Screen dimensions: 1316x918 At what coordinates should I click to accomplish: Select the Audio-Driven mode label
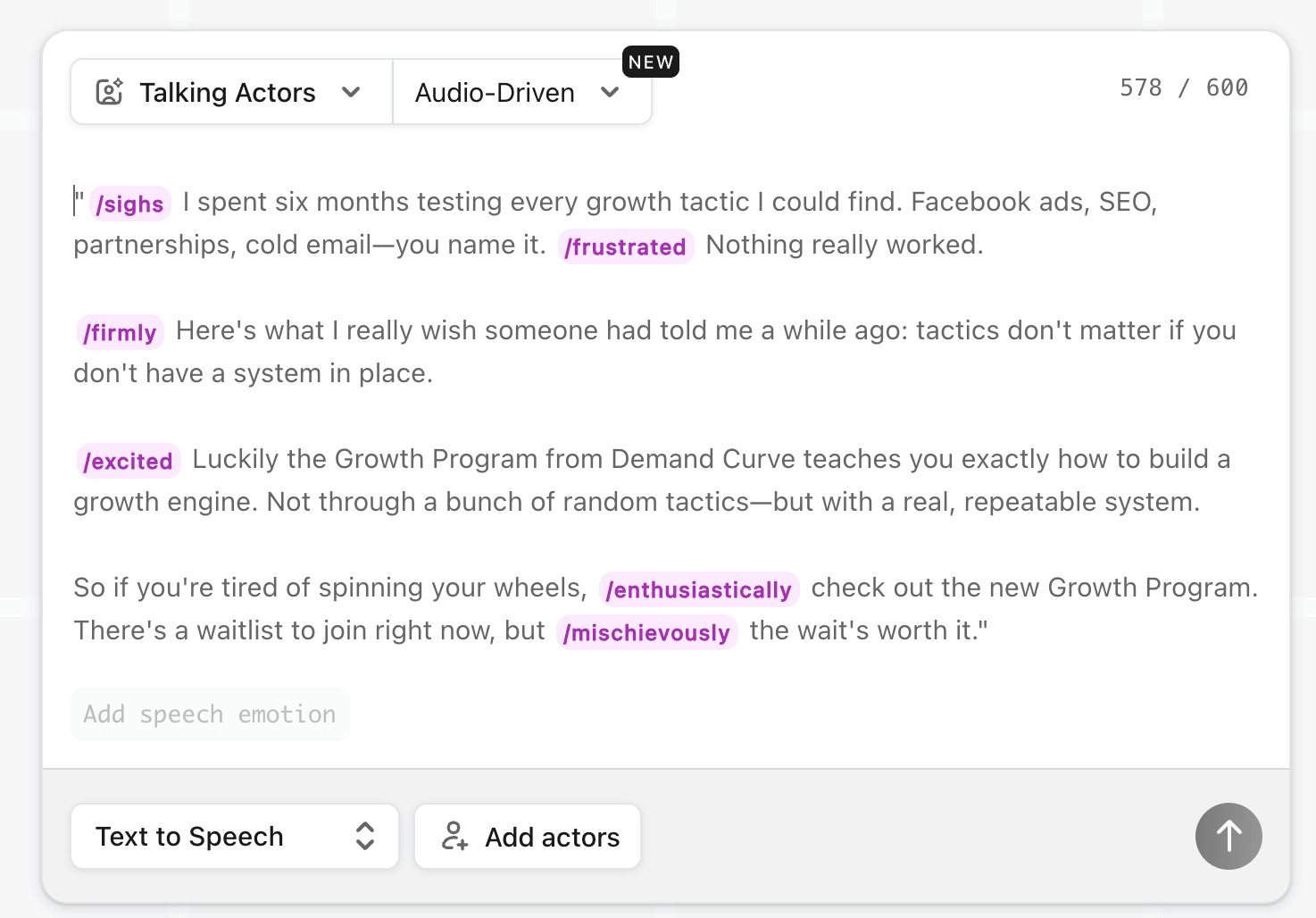tap(495, 92)
